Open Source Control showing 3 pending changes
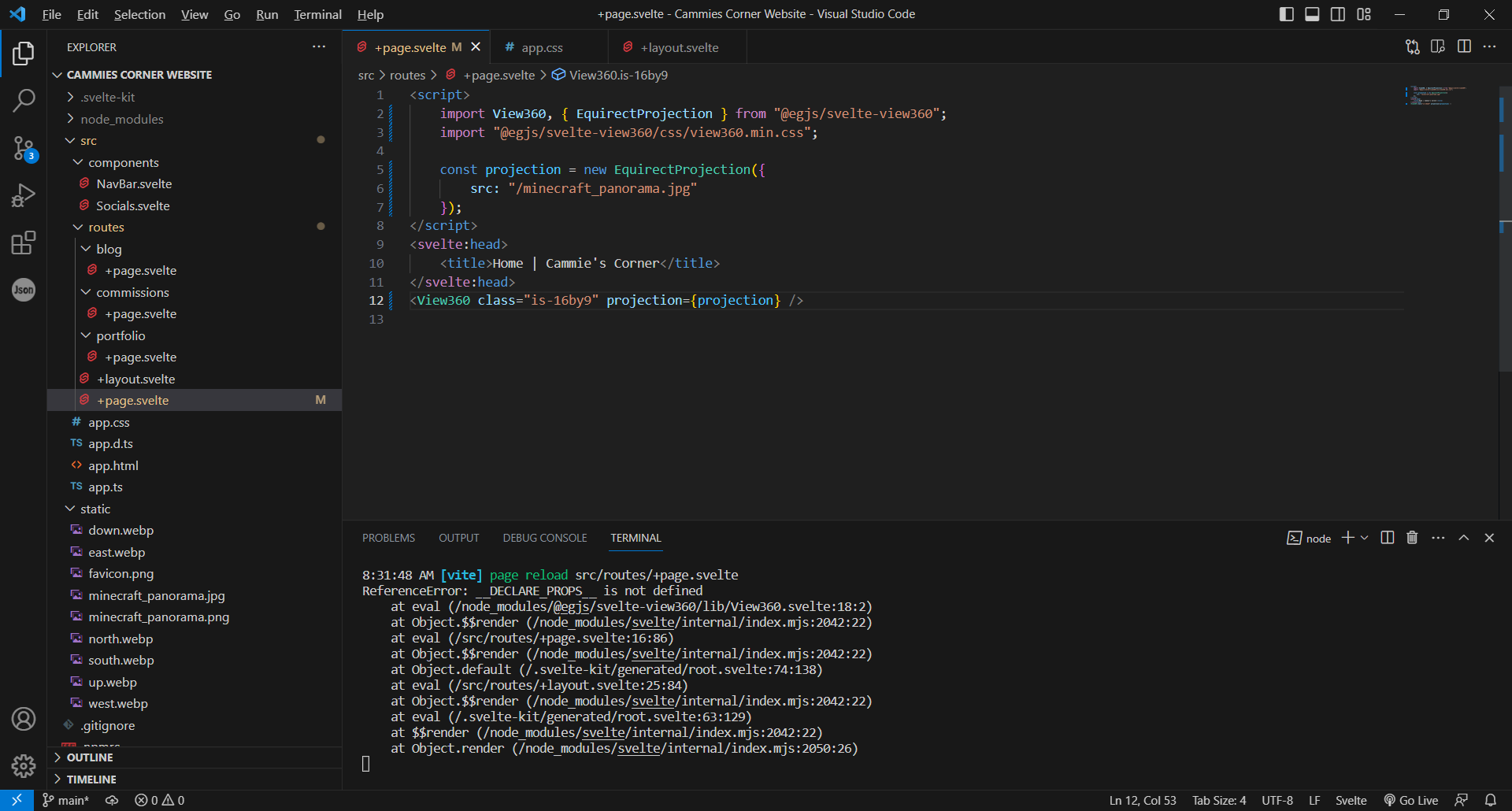 tap(24, 148)
